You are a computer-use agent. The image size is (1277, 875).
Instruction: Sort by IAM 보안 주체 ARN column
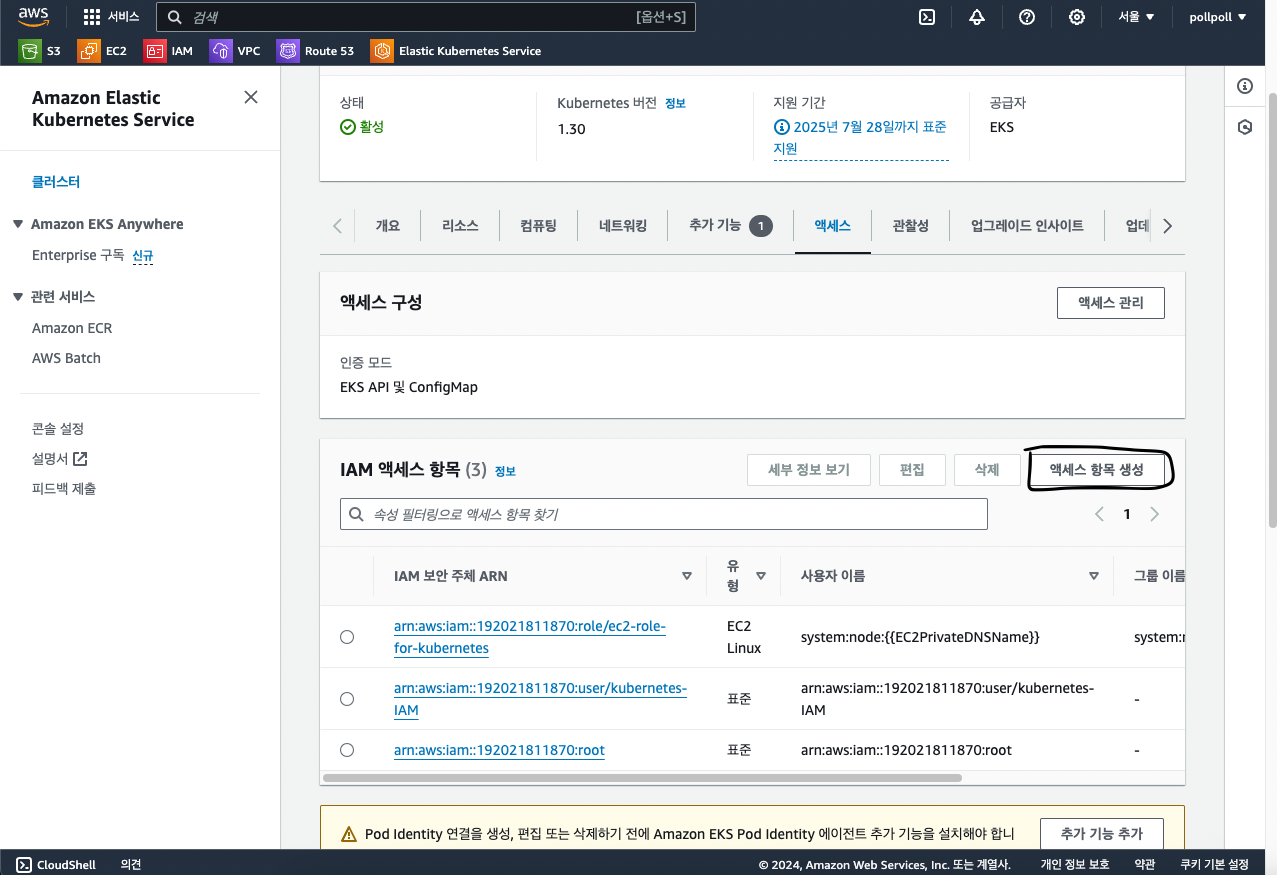click(x=687, y=576)
